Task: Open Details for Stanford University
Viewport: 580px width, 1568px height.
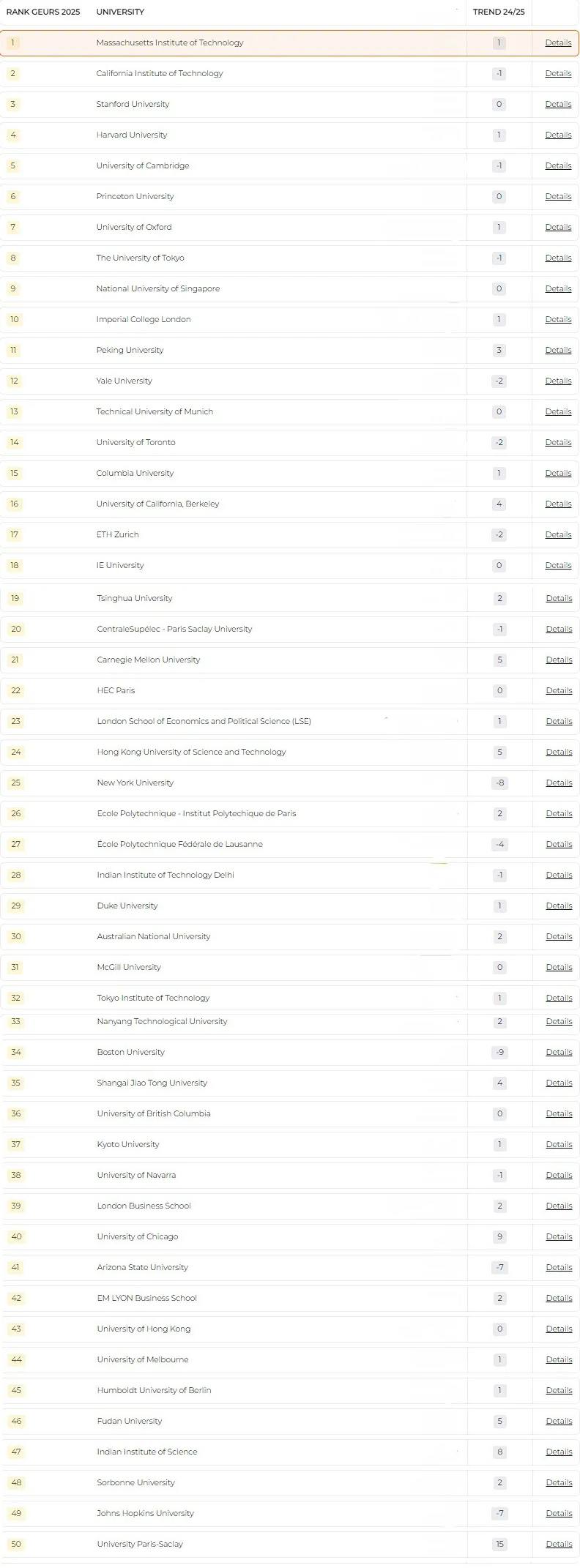Action: (x=558, y=104)
